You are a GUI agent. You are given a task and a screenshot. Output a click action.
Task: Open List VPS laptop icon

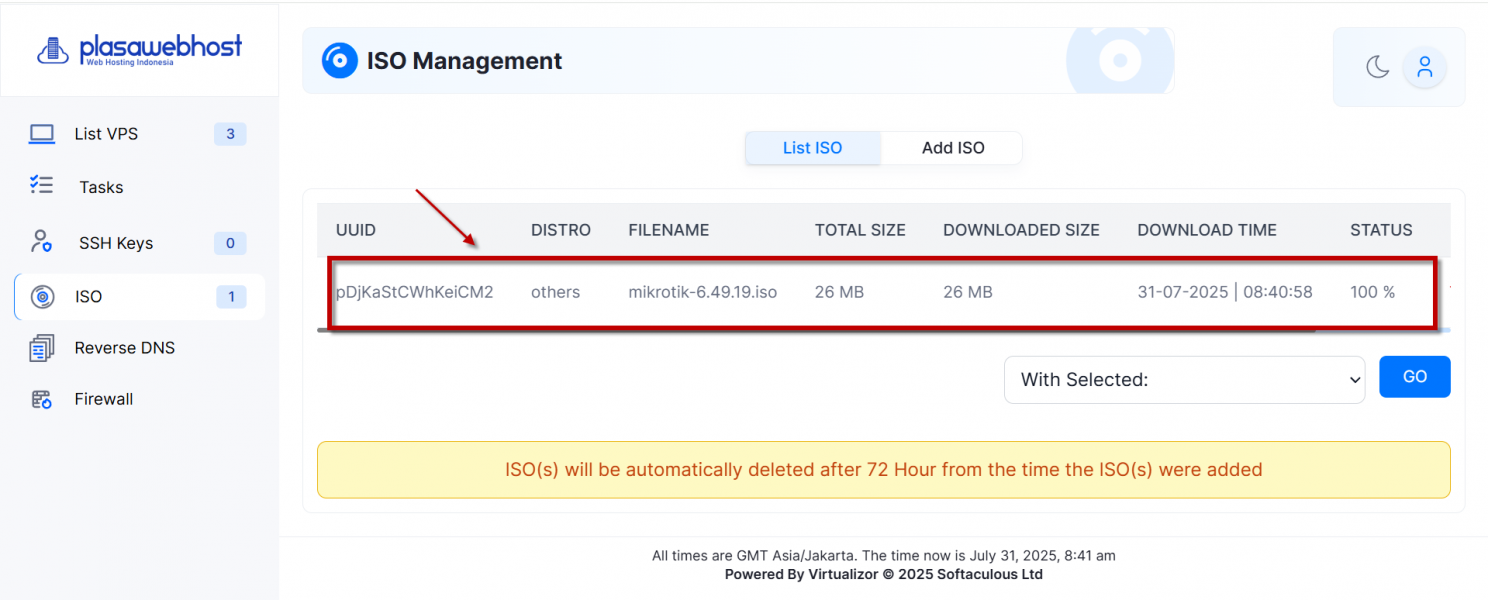41,134
